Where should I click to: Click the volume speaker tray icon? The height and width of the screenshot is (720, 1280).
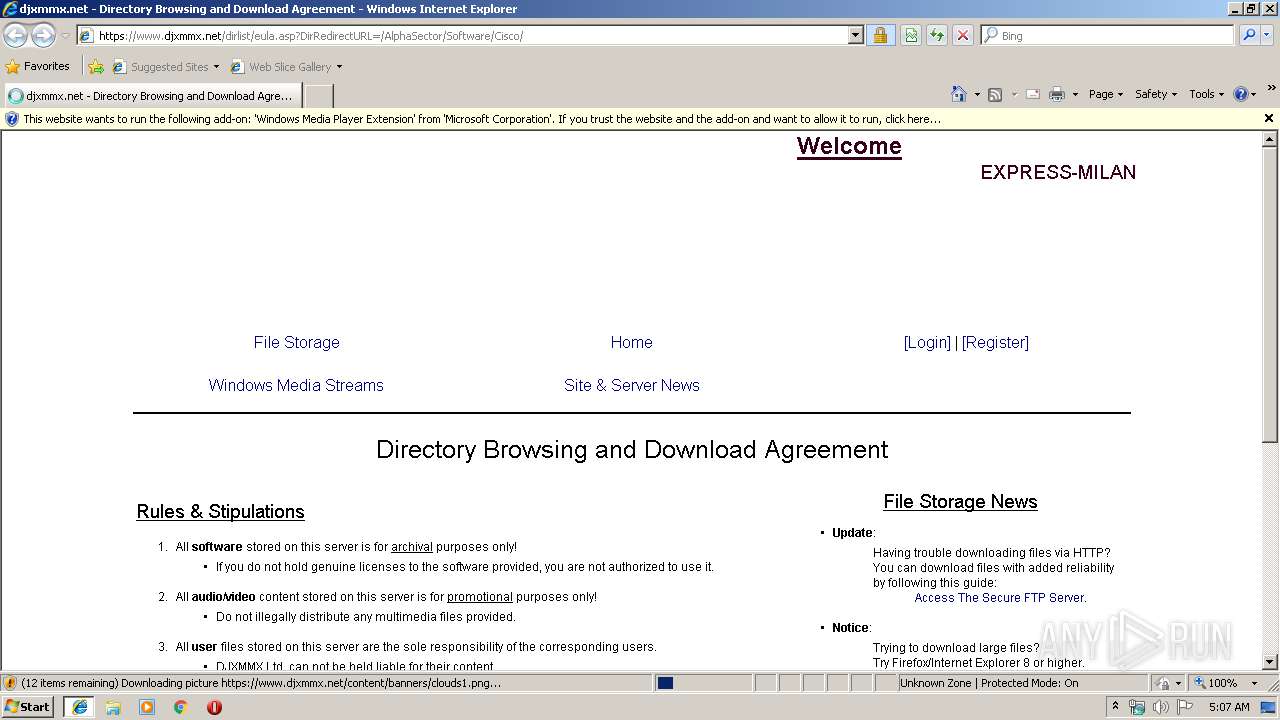(x=1160, y=707)
